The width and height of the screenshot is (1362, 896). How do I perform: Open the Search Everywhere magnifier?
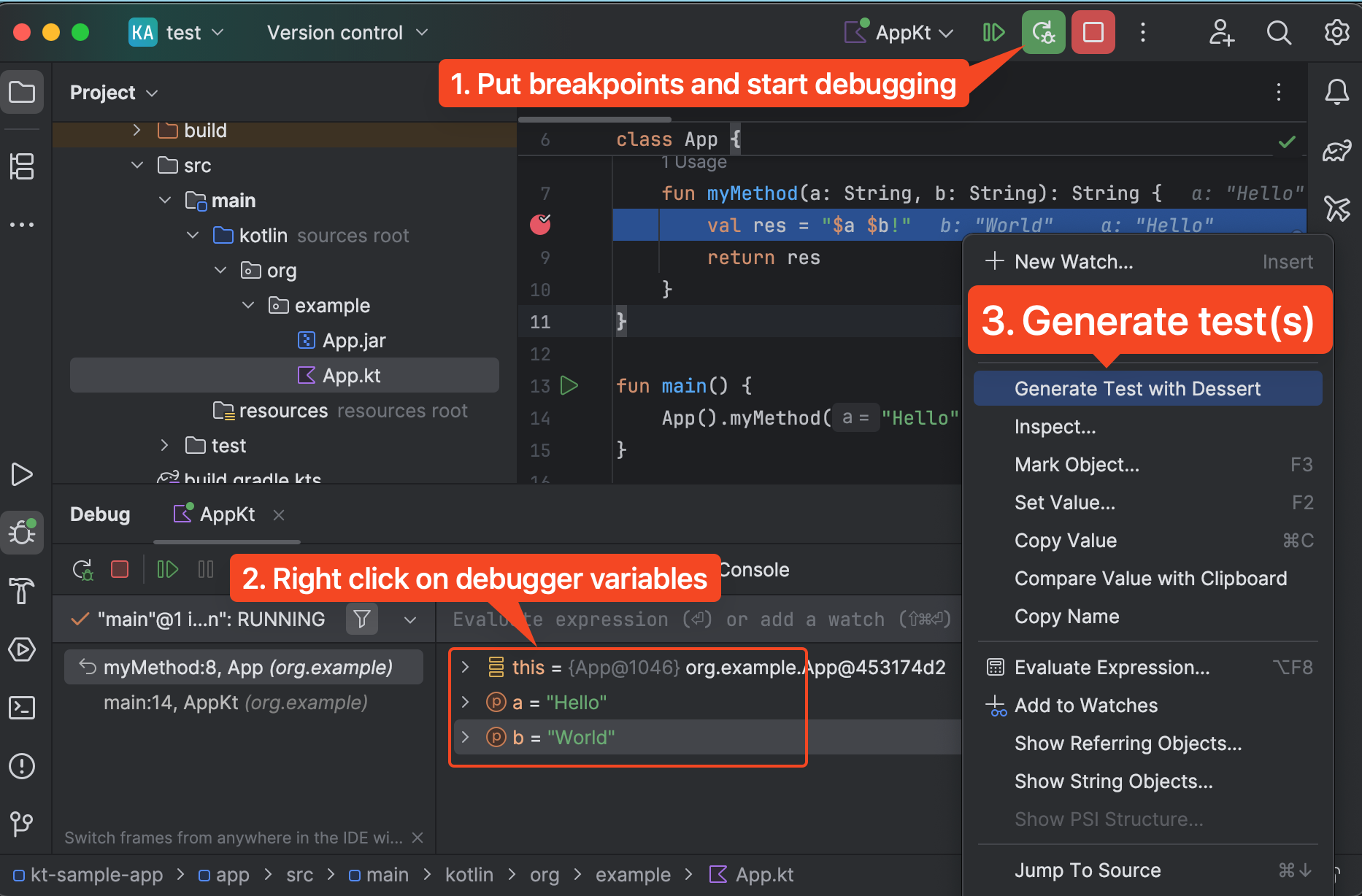coord(1278,33)
